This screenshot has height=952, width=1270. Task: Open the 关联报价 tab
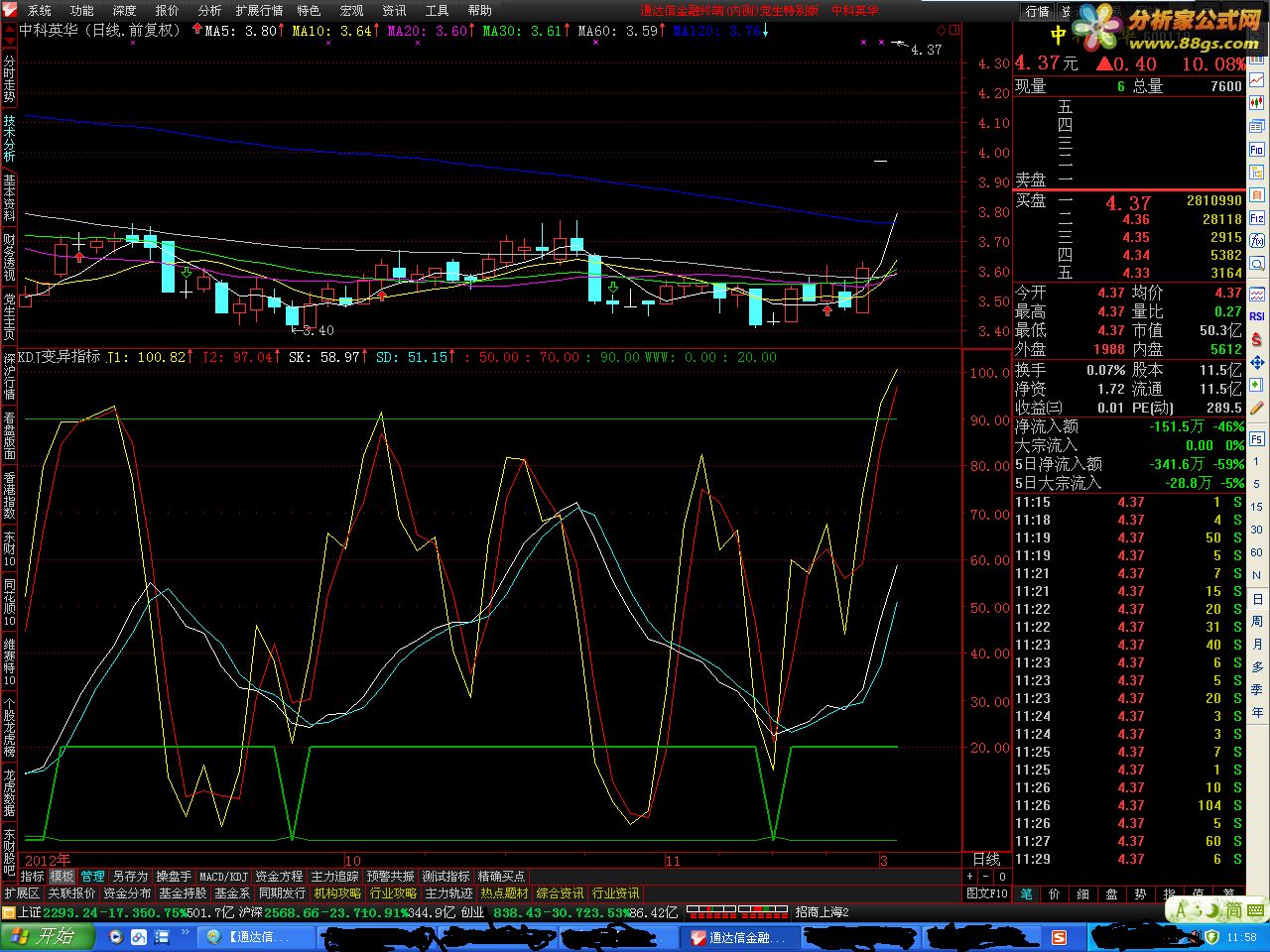[x=71, y=893]
